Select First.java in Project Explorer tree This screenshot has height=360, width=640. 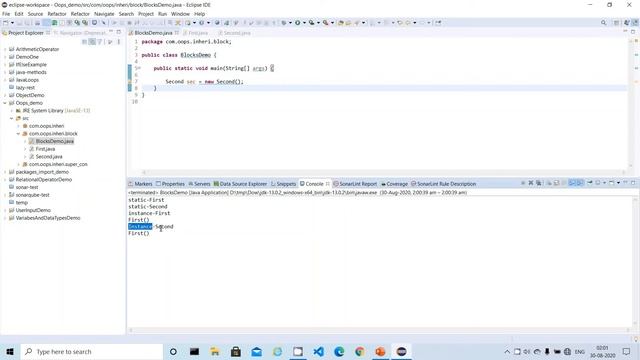click(45, 149)
